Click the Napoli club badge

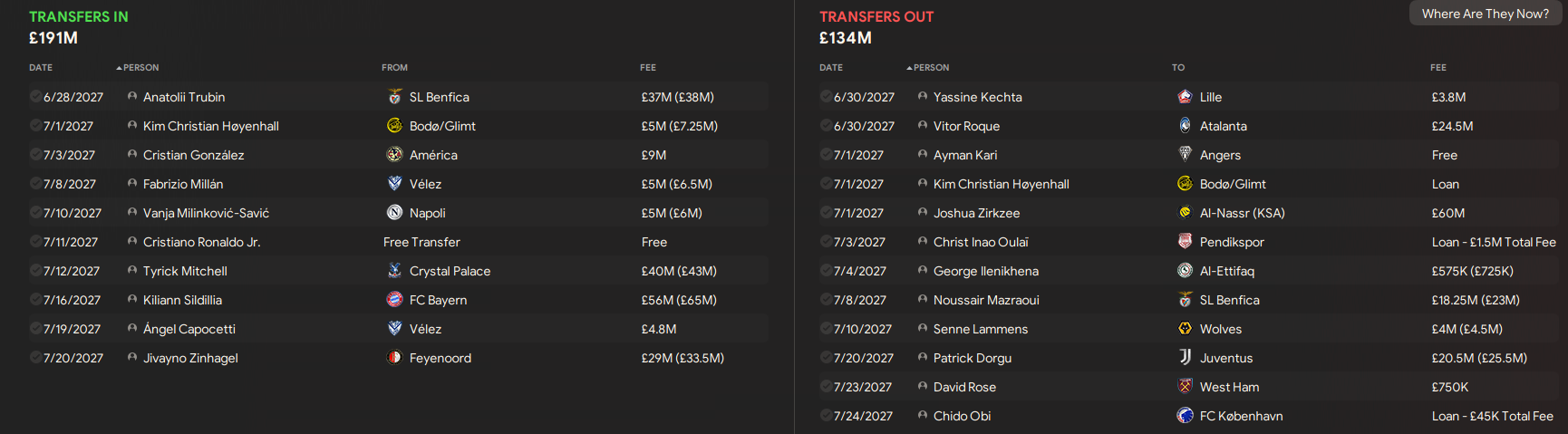click(x=394, y=212)
